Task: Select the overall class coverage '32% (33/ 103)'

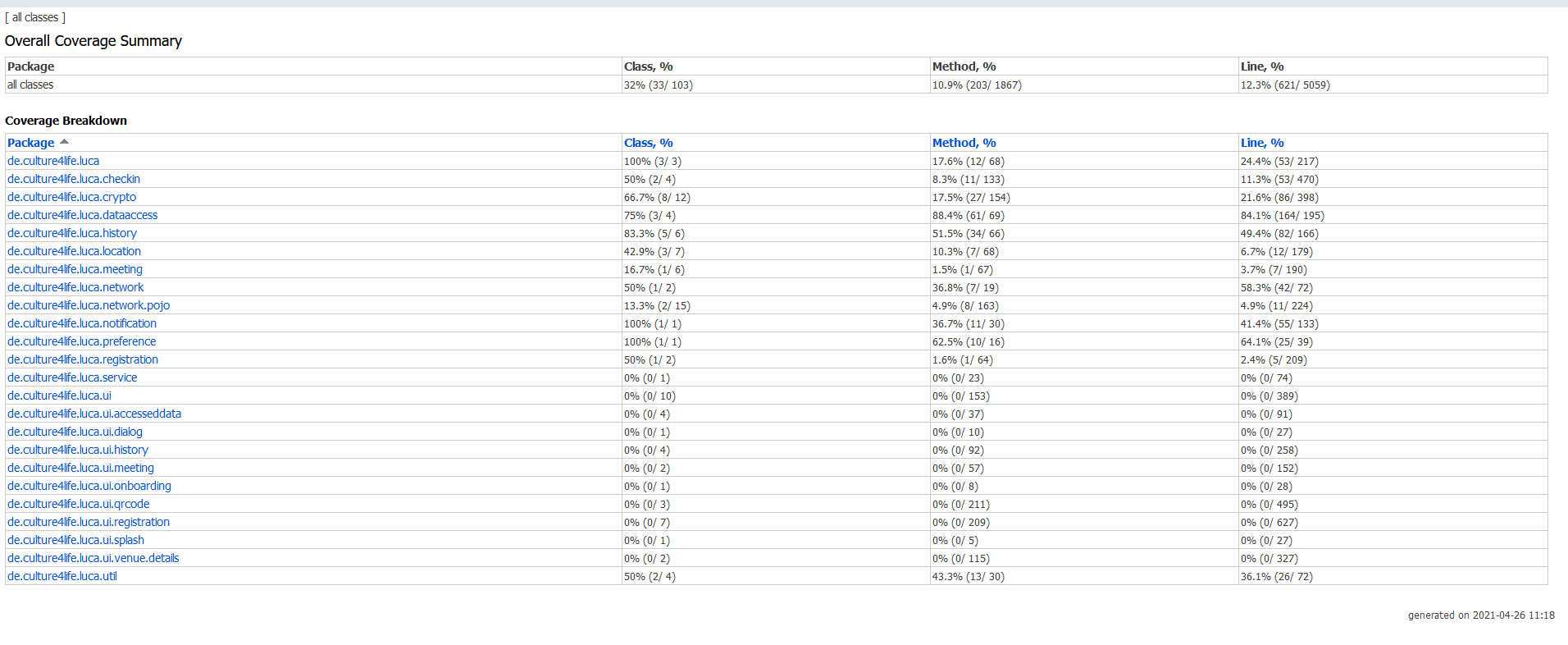Action: click(x=659, y=85)
